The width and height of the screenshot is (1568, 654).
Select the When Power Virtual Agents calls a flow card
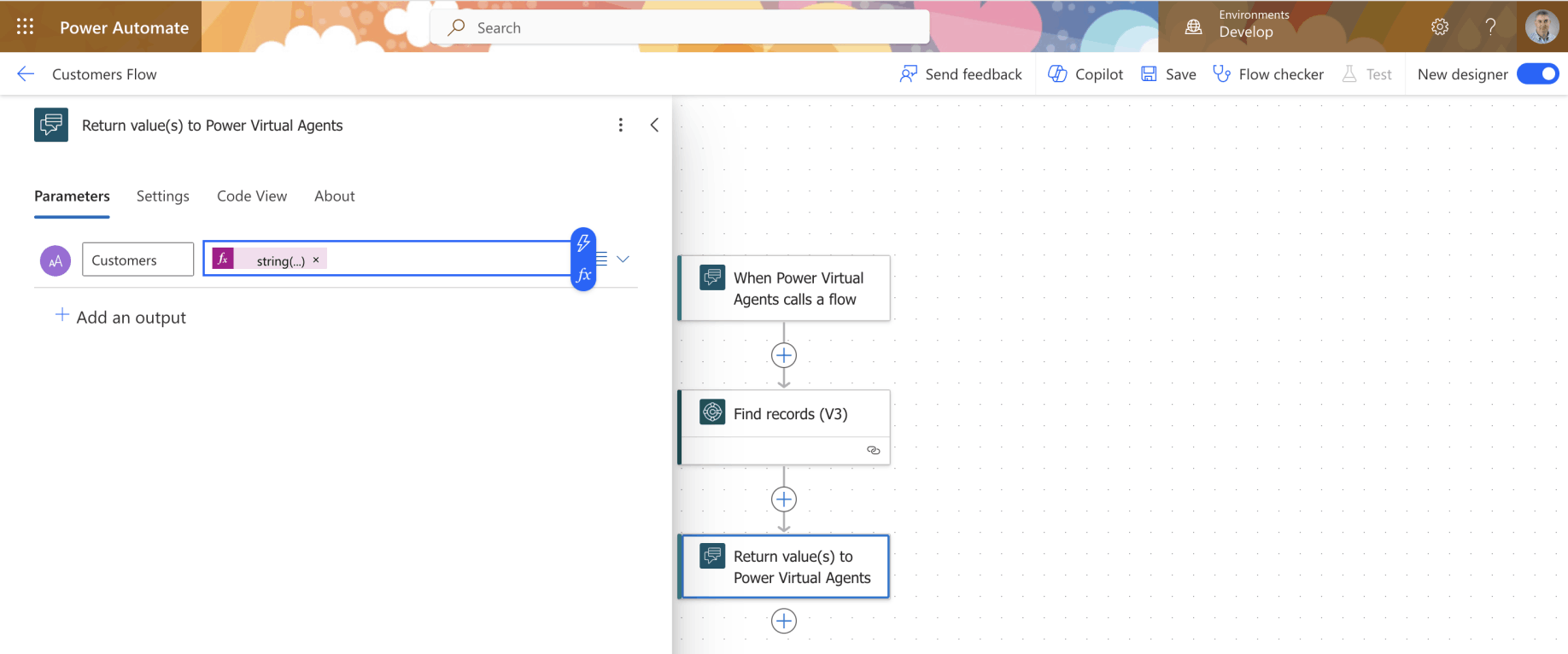(x=784, y=289)
